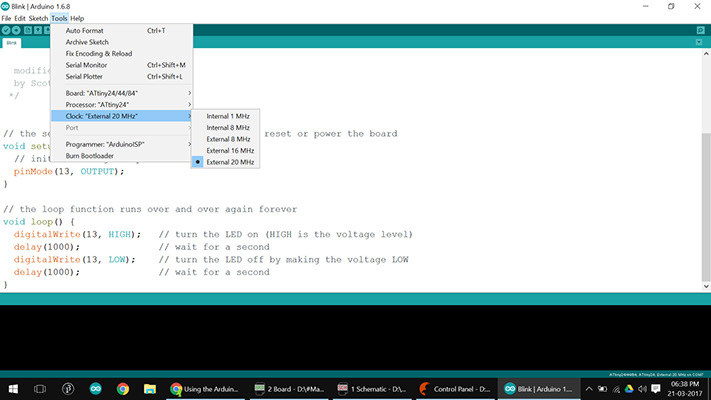Open the Windows Start menu
711x400 pixels.
click(x=13, y=389)
